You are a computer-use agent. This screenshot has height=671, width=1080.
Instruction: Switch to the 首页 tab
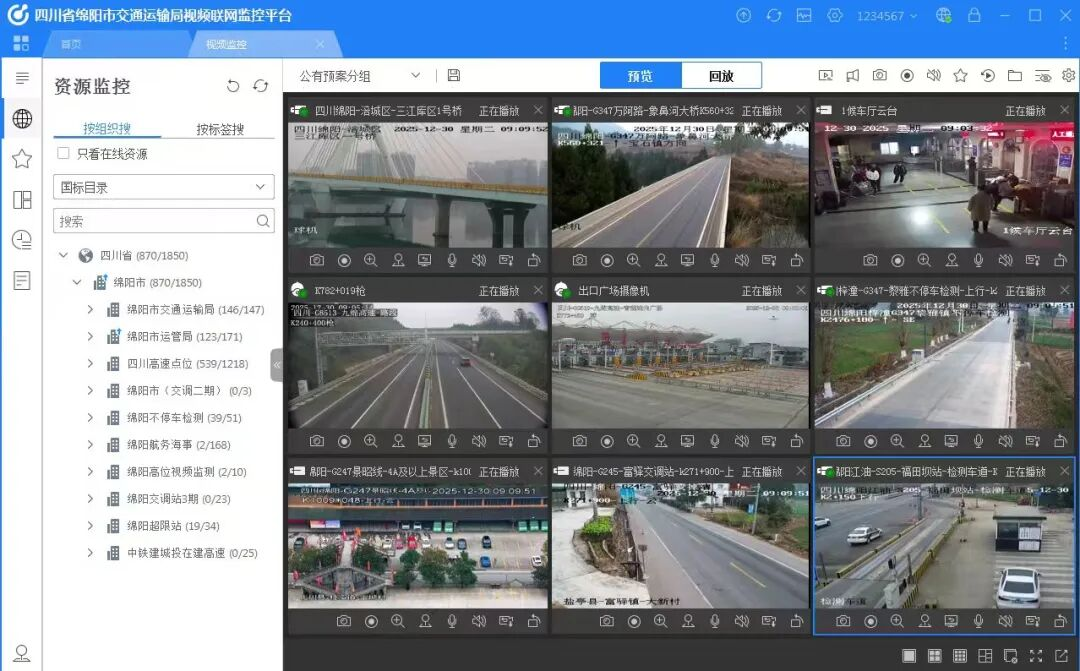tap(71, 45)
